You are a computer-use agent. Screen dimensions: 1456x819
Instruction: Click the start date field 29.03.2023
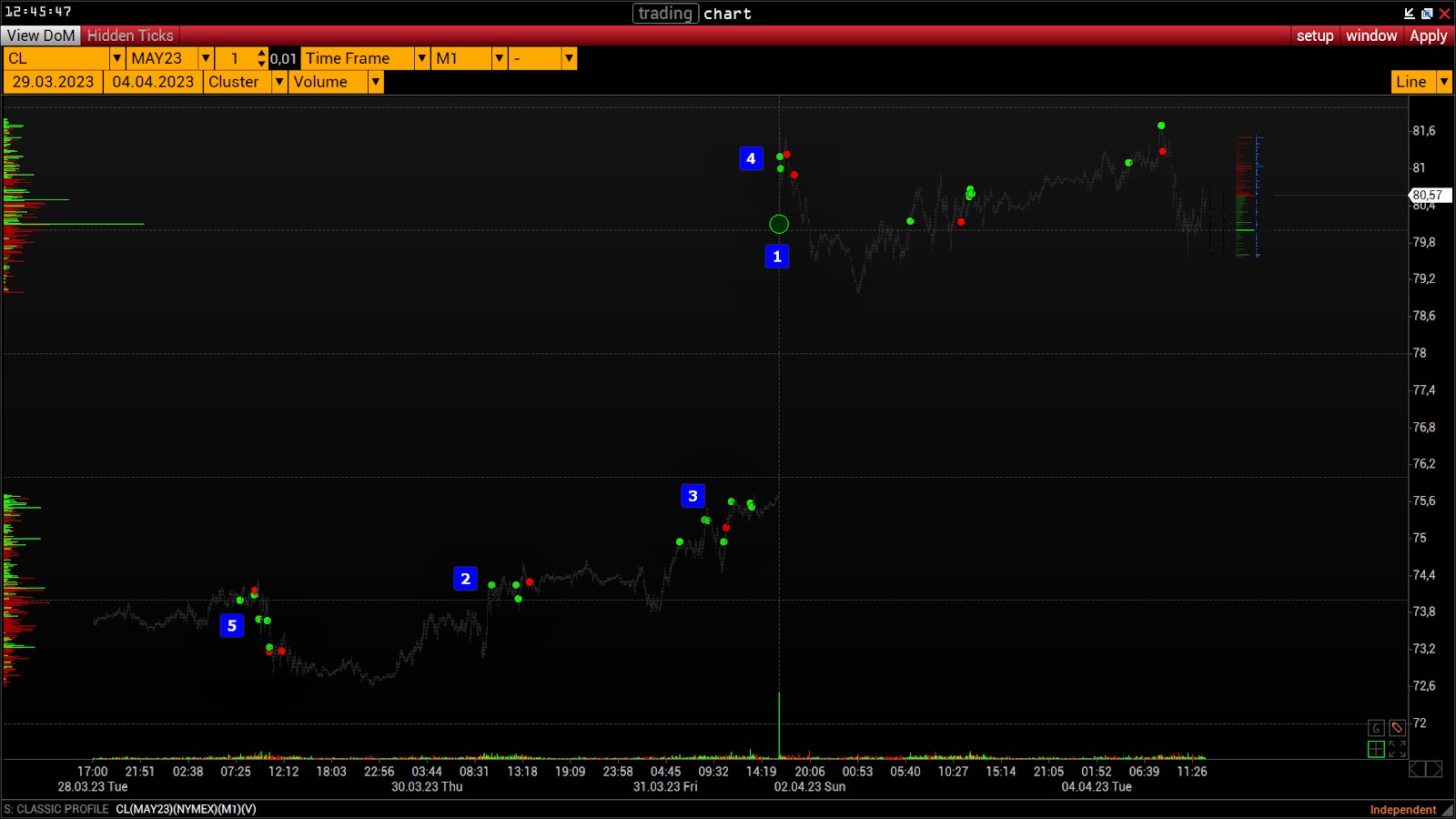tap(53, 82)
